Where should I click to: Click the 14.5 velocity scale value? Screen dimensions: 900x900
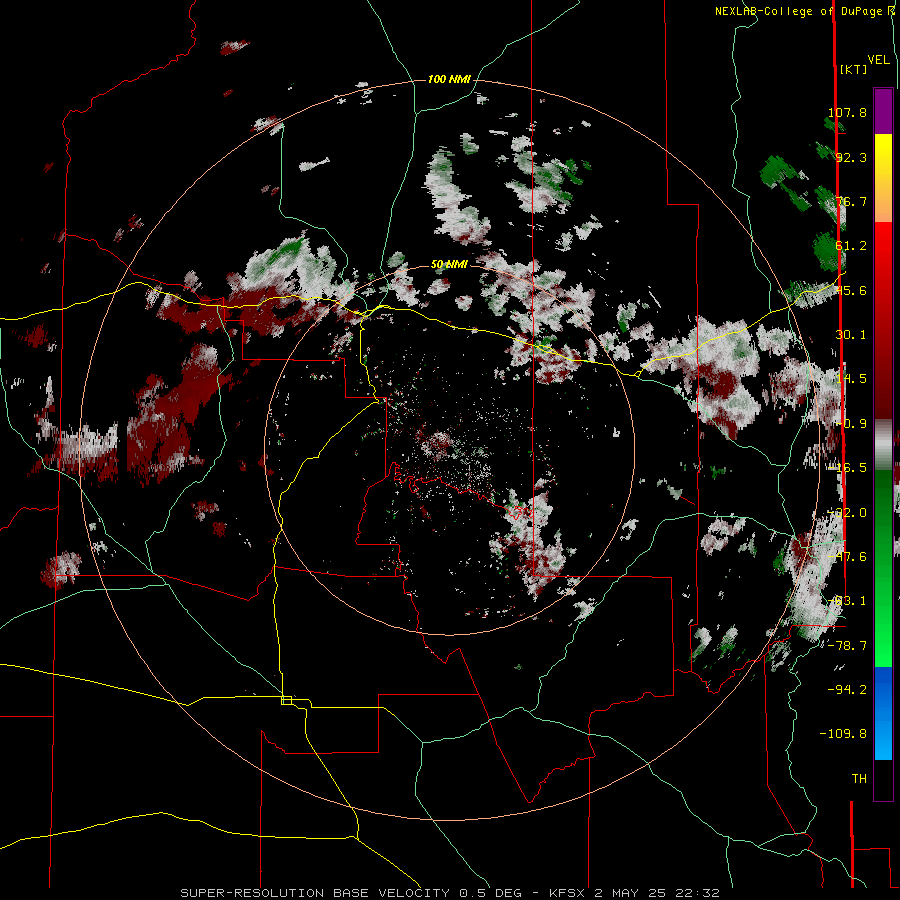(851, 379)
